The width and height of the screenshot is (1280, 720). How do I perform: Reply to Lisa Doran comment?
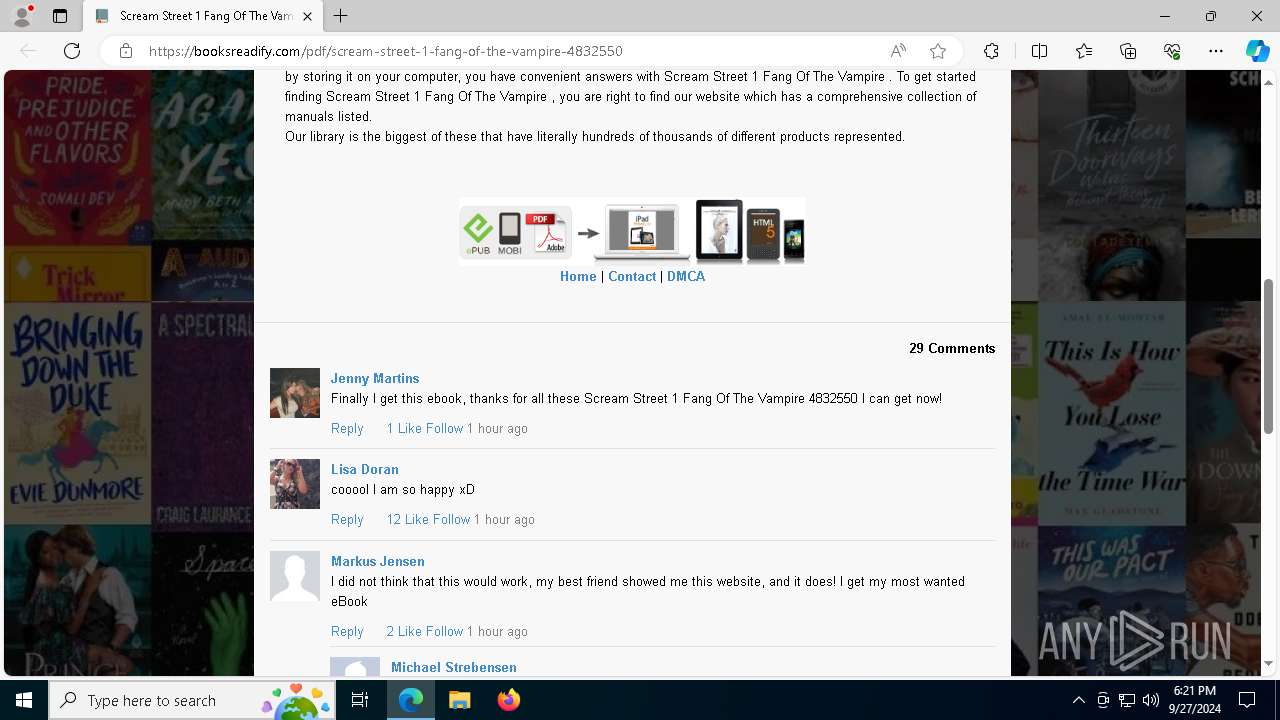[x=347, y=519]
